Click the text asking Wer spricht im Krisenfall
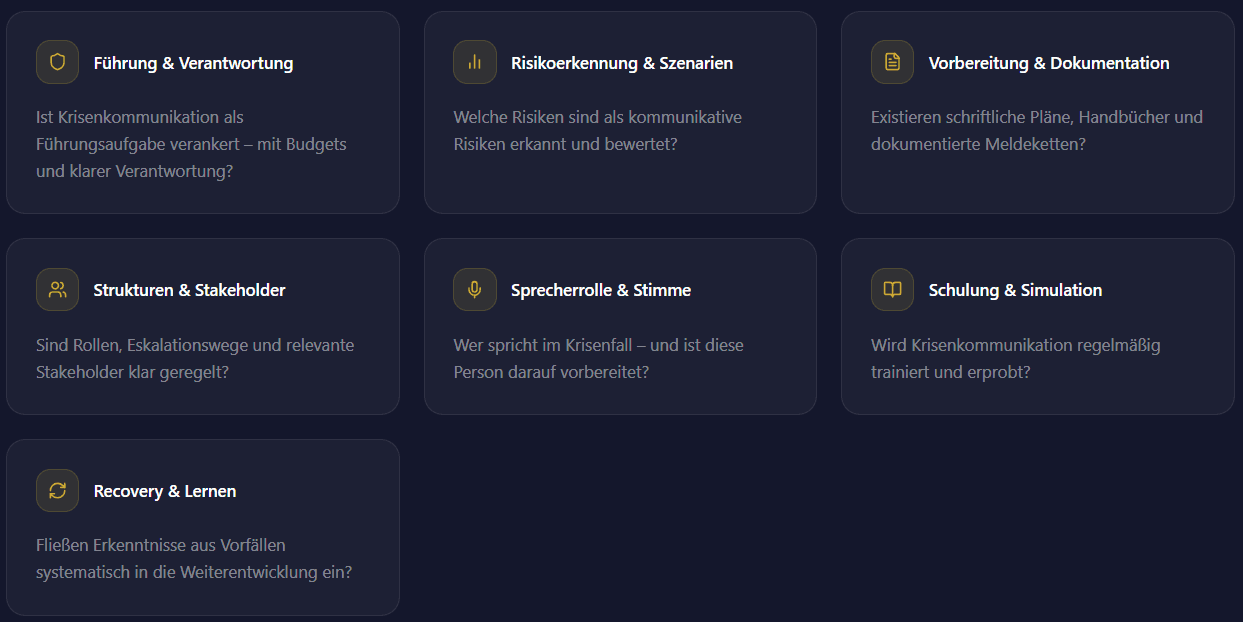The width and height of the screenshot is (1243, 622). [599, 358]
